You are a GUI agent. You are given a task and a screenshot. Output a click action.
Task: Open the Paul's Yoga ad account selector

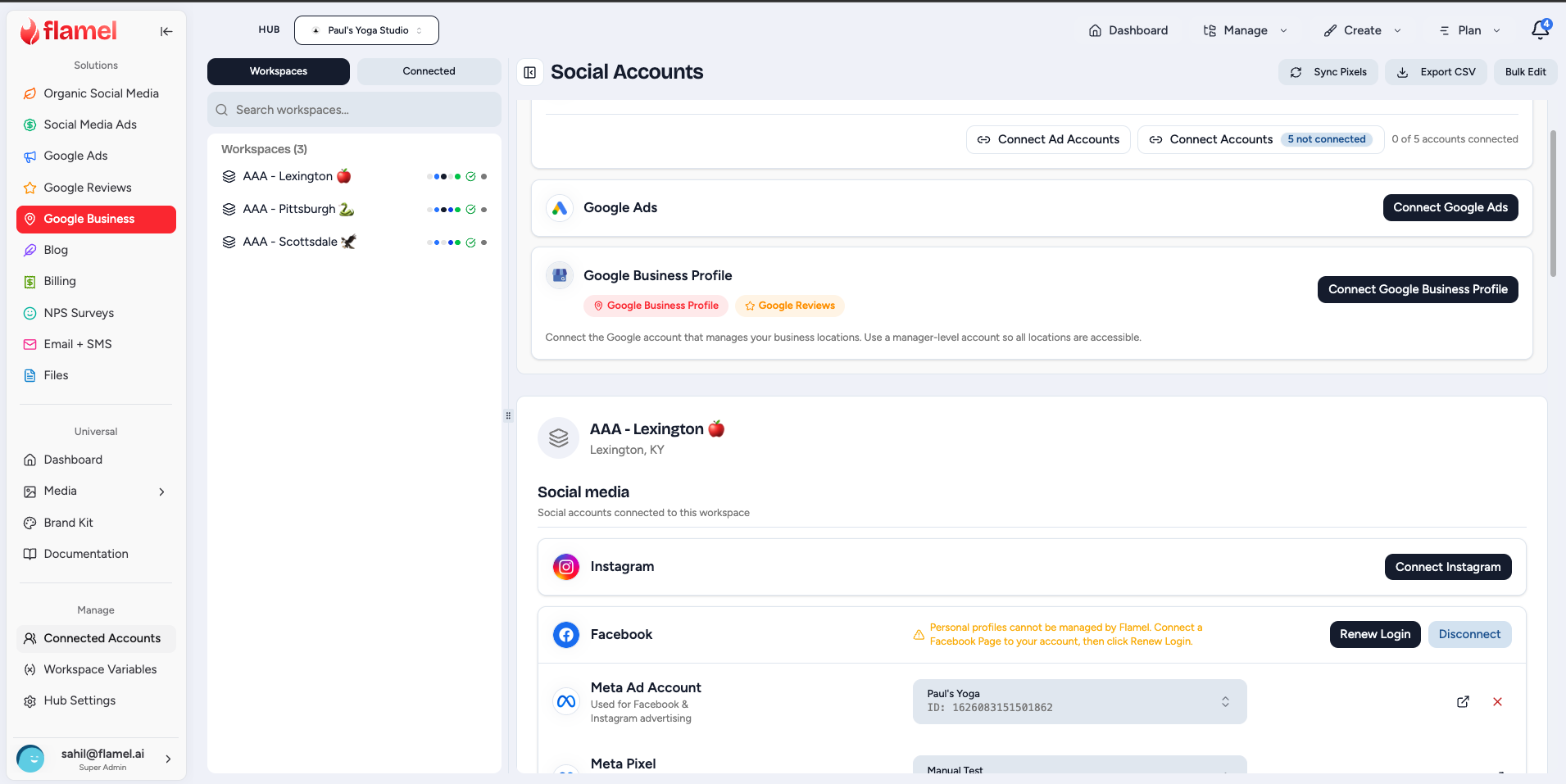pos(1079,701)
